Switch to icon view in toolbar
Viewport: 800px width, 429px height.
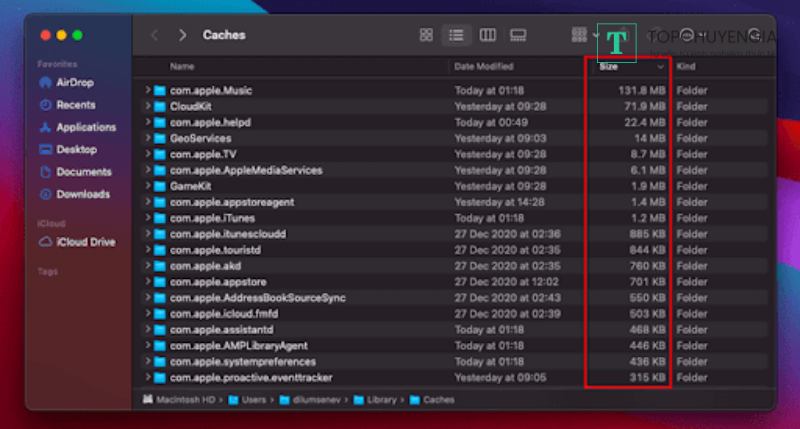[427, 35]
